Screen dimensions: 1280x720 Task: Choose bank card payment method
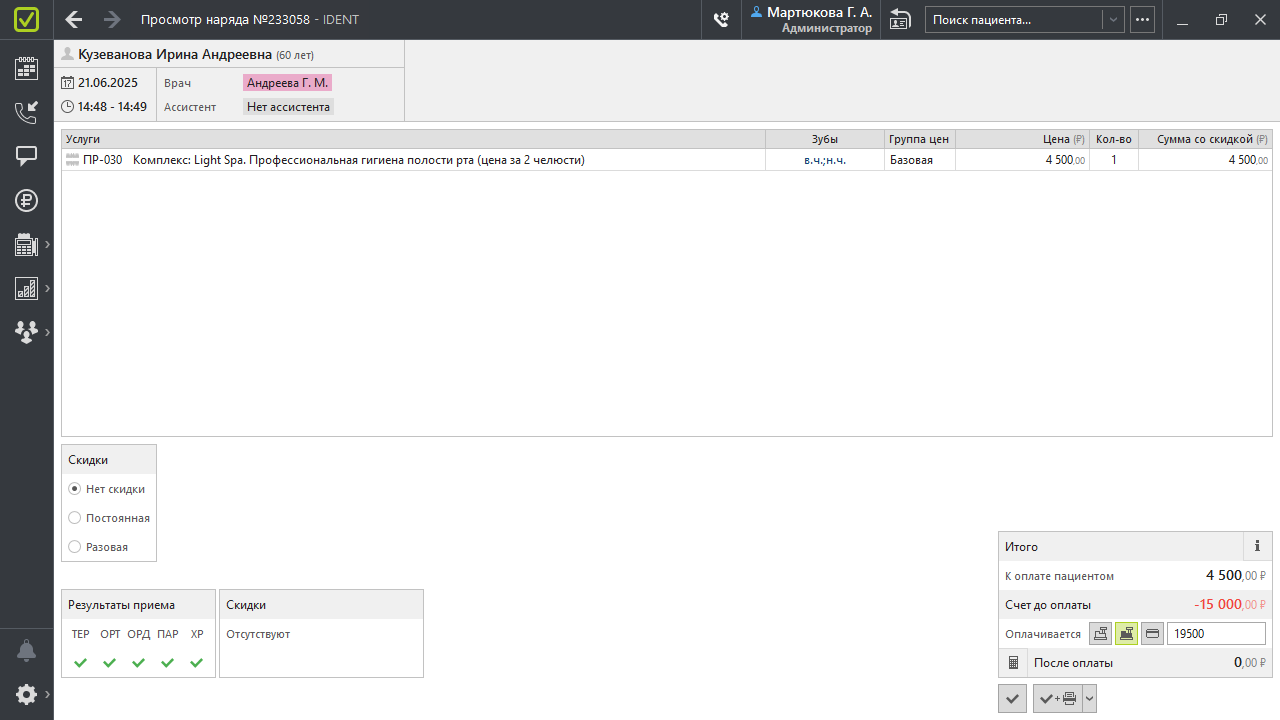pyautogui.click(x=1152, y=633)
